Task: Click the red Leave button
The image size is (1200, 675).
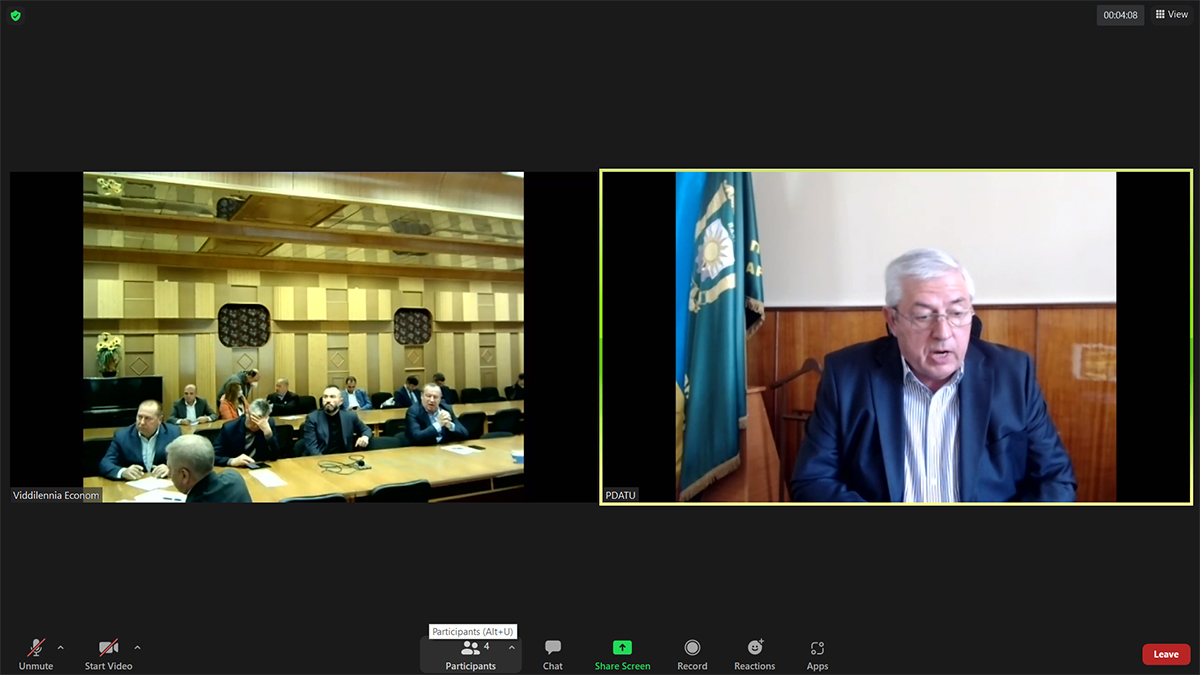Action: point(1166,654)
